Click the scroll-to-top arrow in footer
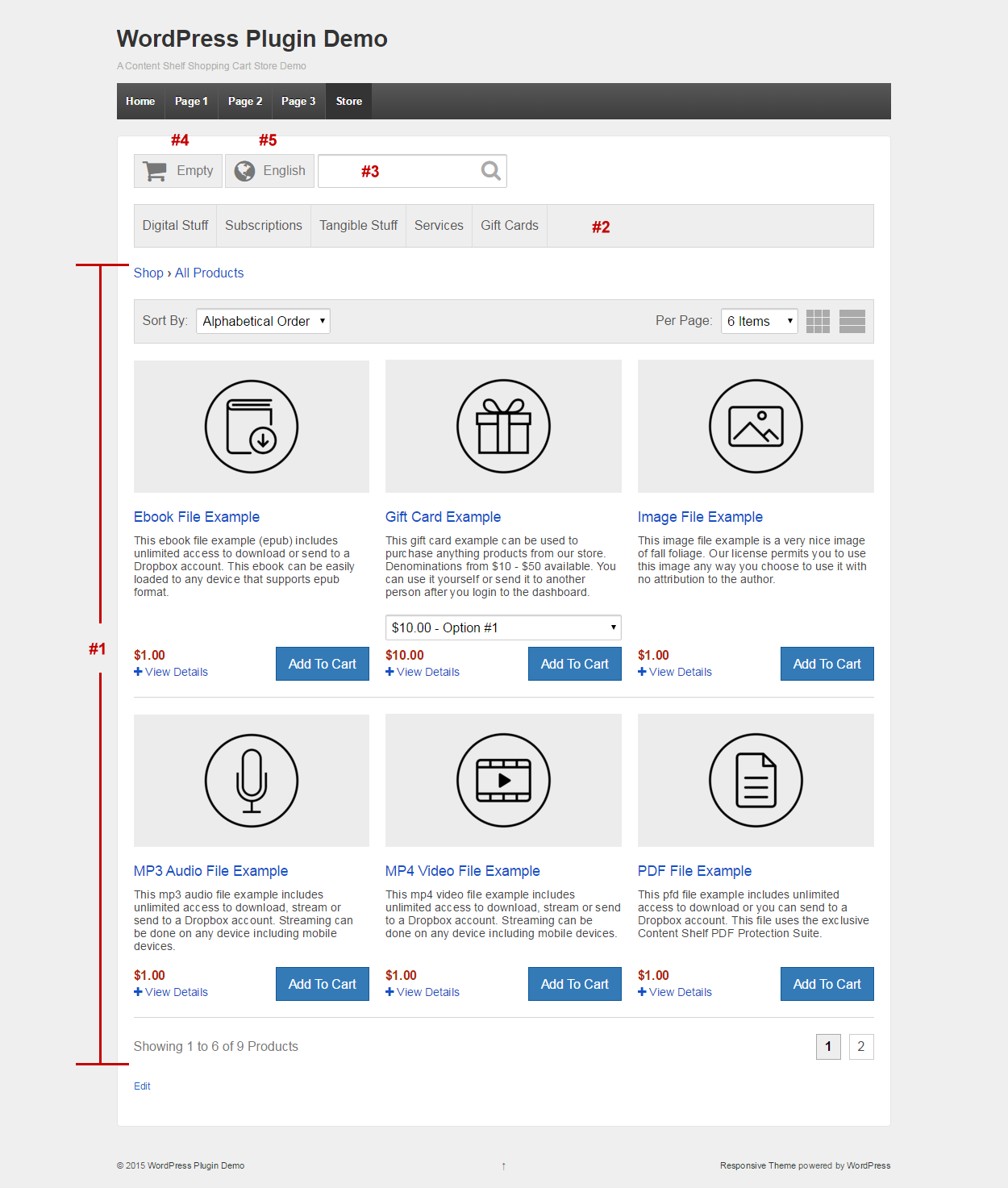The height and width of the screenshot is (1188, 1008). [503, 1166]
